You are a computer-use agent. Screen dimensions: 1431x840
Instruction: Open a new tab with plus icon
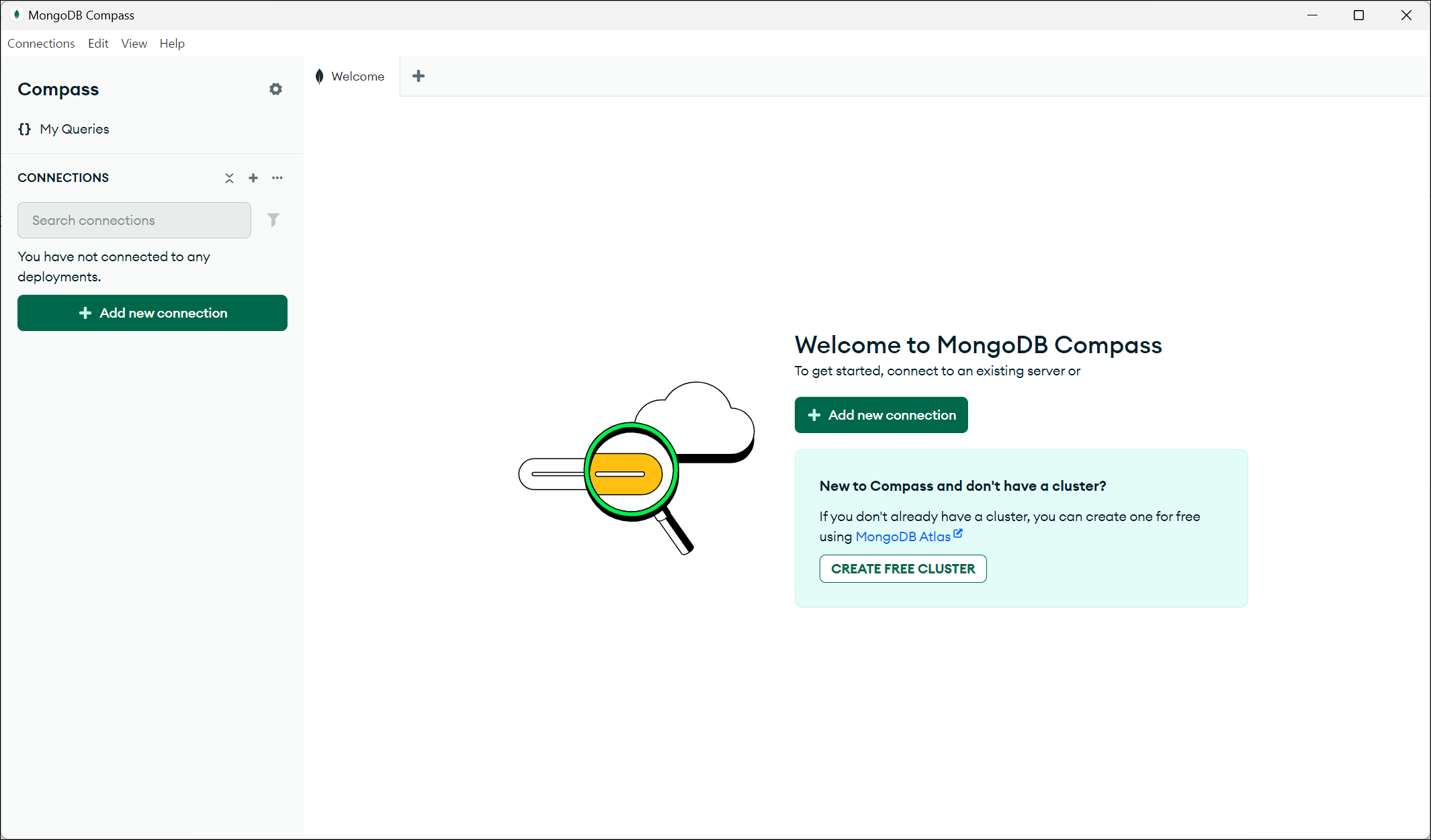tap(419, 76)
